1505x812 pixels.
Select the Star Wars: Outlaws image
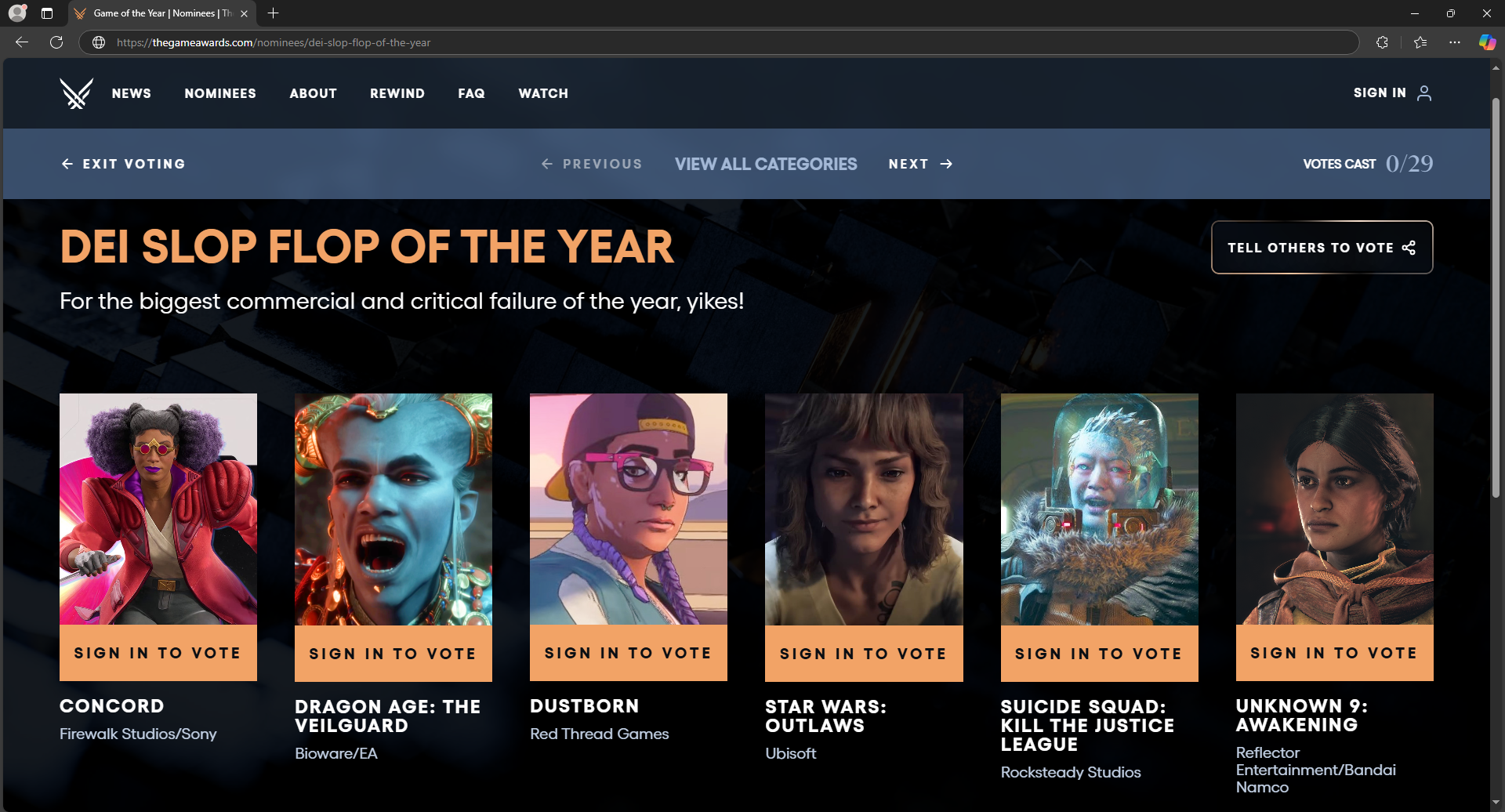click(864, 509)
